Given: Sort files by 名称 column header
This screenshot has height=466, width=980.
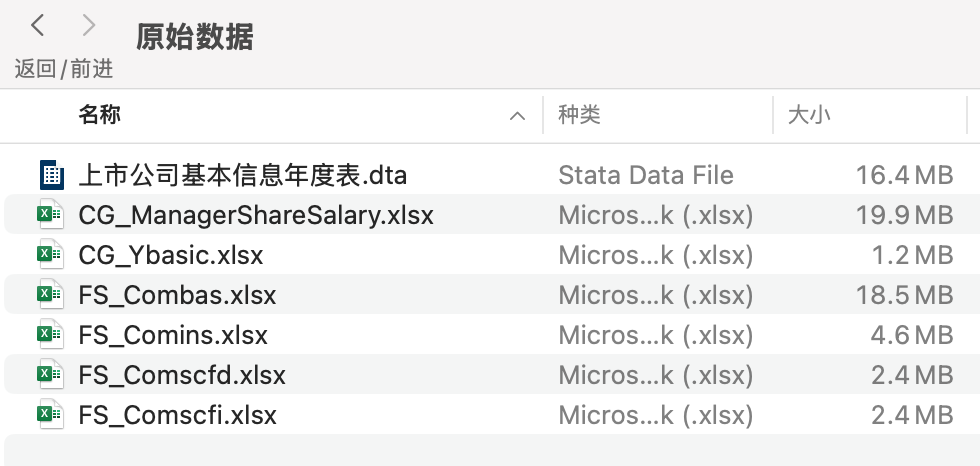Looking at the screenshot, I should [x=100, y=115].
